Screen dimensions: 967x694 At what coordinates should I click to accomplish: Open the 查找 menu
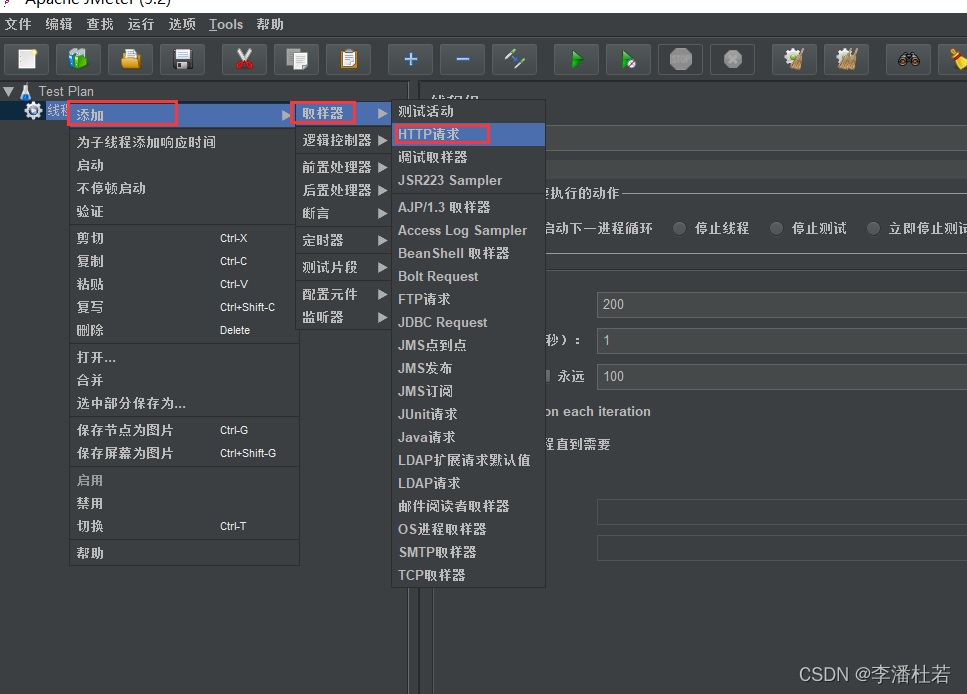click(100, 24)
